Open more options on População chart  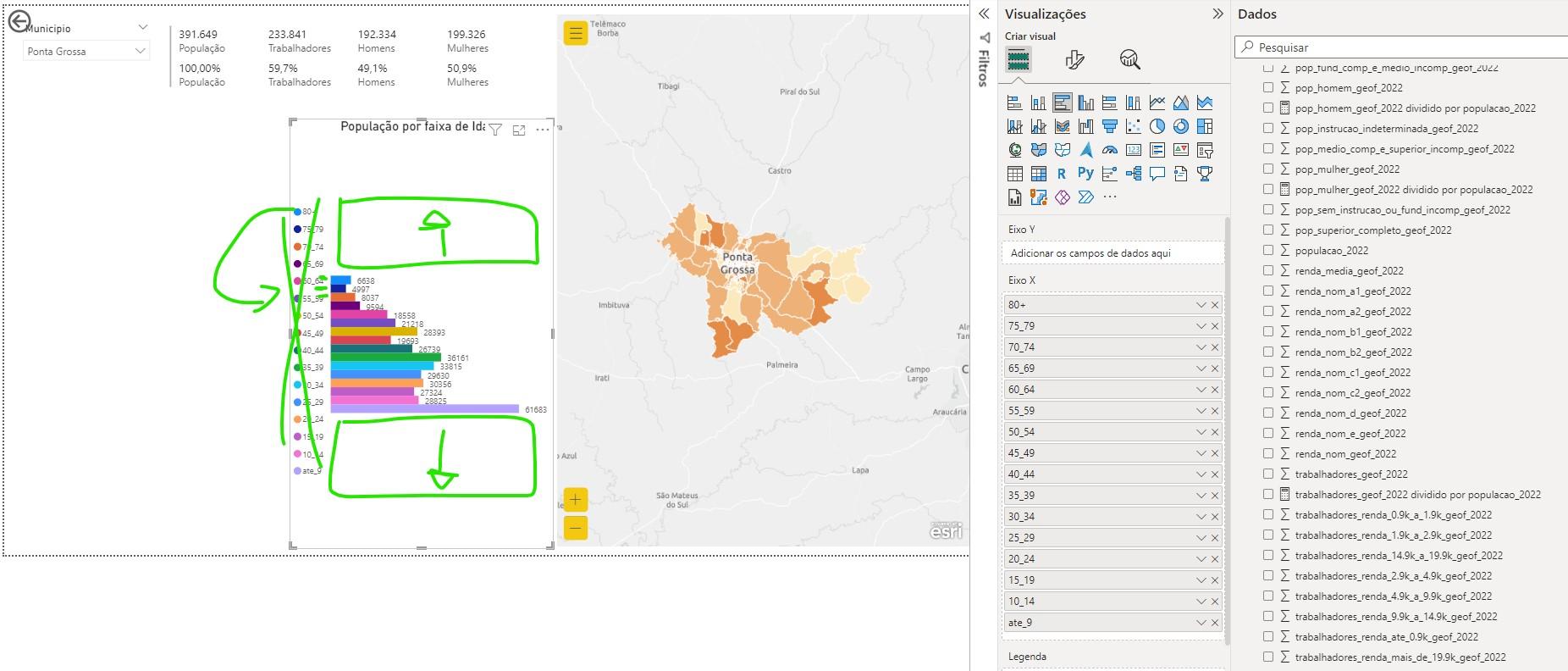543,130
